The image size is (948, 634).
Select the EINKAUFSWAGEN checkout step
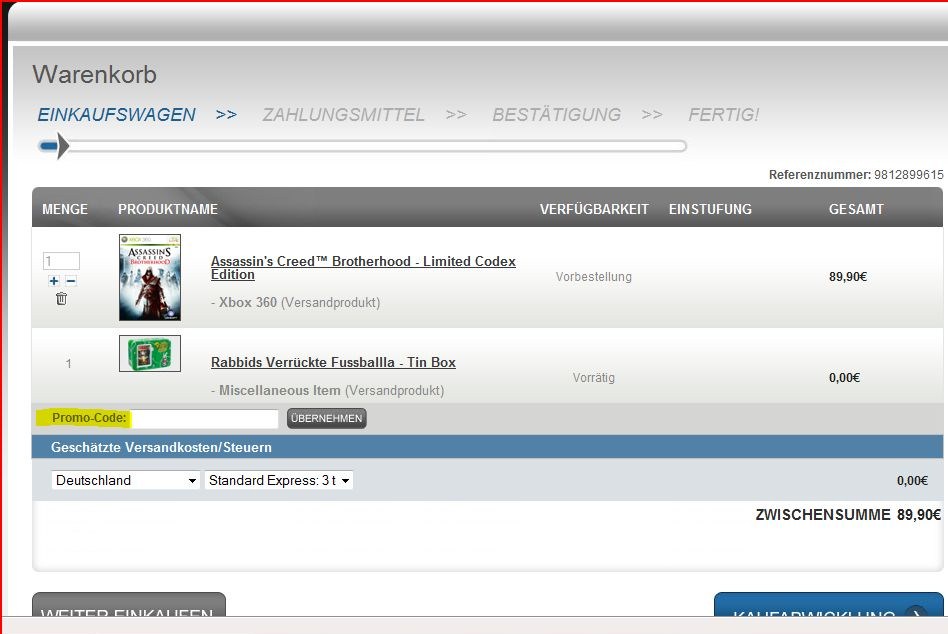pos(117,115)
